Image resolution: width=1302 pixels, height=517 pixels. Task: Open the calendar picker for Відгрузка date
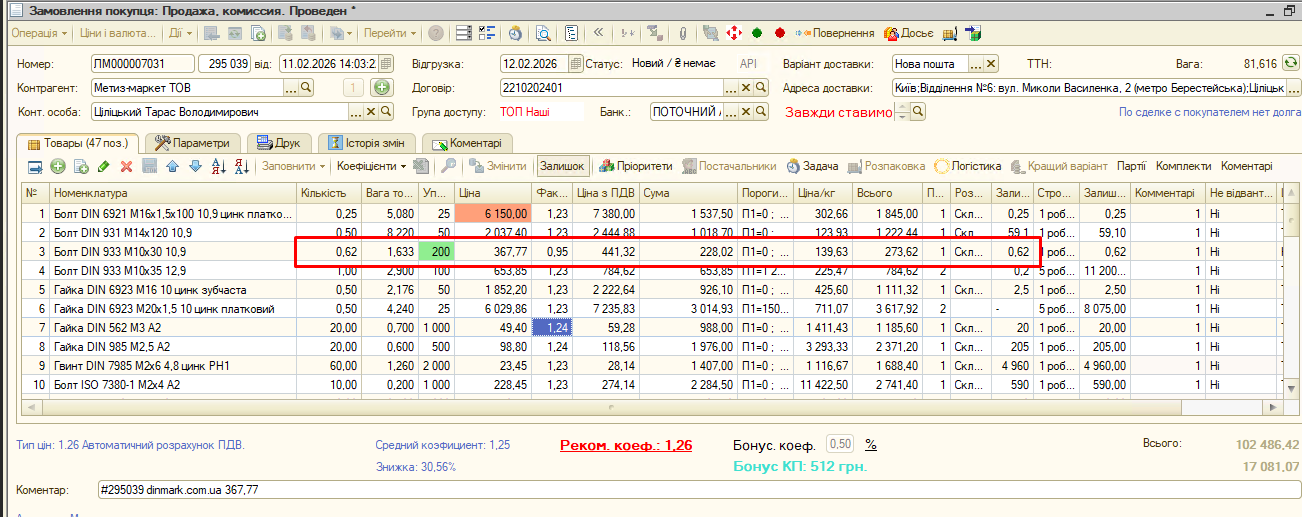pyautogui.click(x=576, y=63)
